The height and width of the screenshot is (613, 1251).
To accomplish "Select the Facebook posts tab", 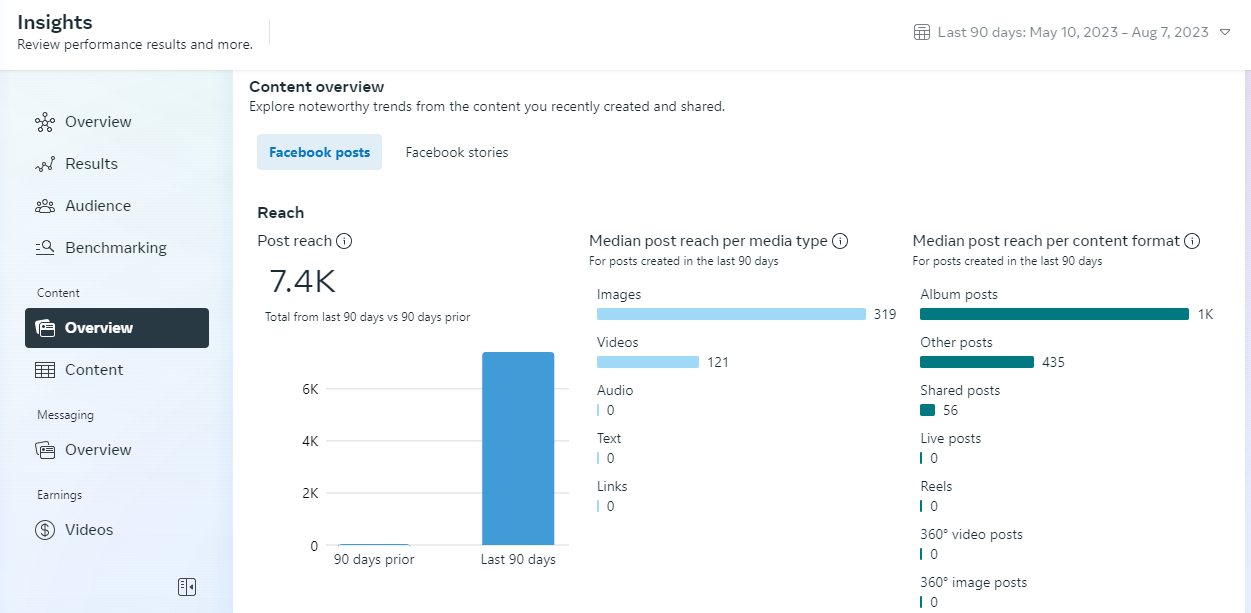I will tap(319, 152).
